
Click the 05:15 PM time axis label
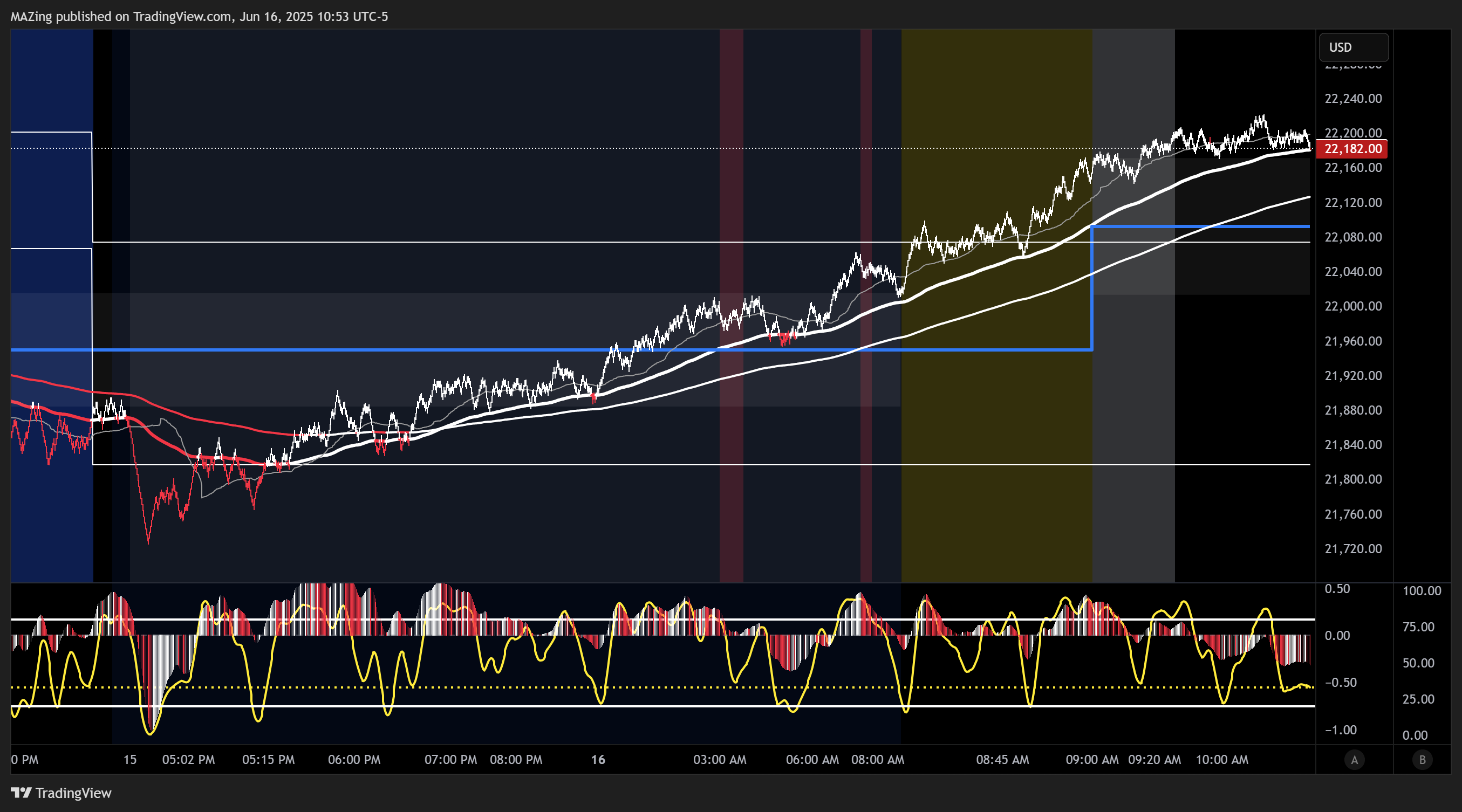[269, 760]
